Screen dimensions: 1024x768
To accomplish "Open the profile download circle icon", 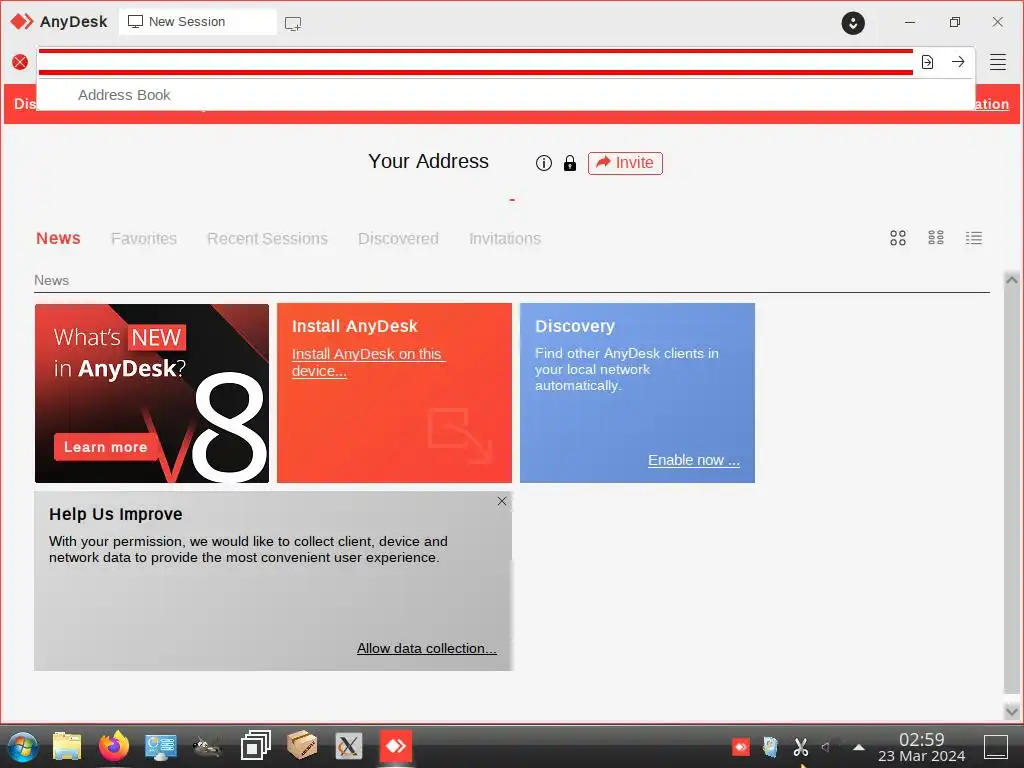I will tap(852, 23).
